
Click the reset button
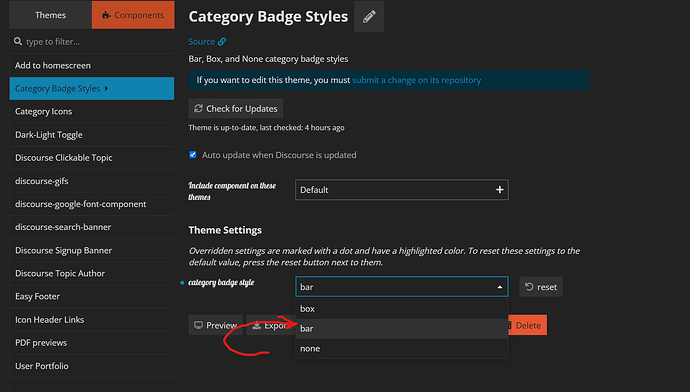[x=541, y=287]
